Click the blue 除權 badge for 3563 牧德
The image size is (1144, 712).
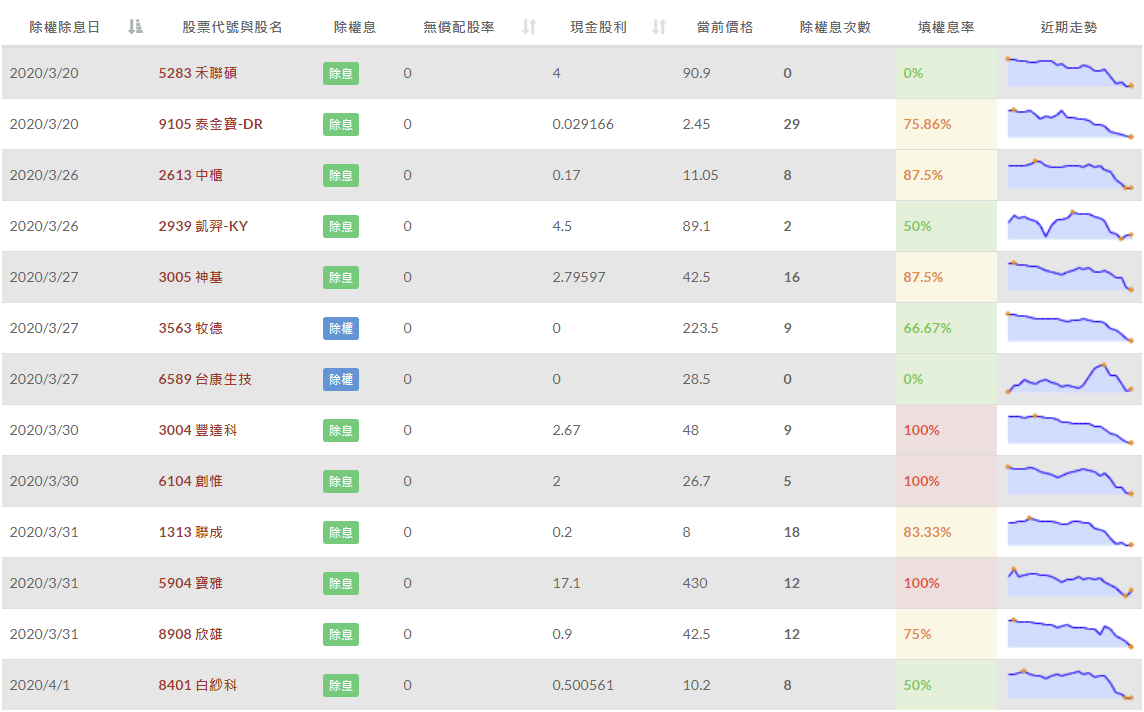(x=341, y=329)
